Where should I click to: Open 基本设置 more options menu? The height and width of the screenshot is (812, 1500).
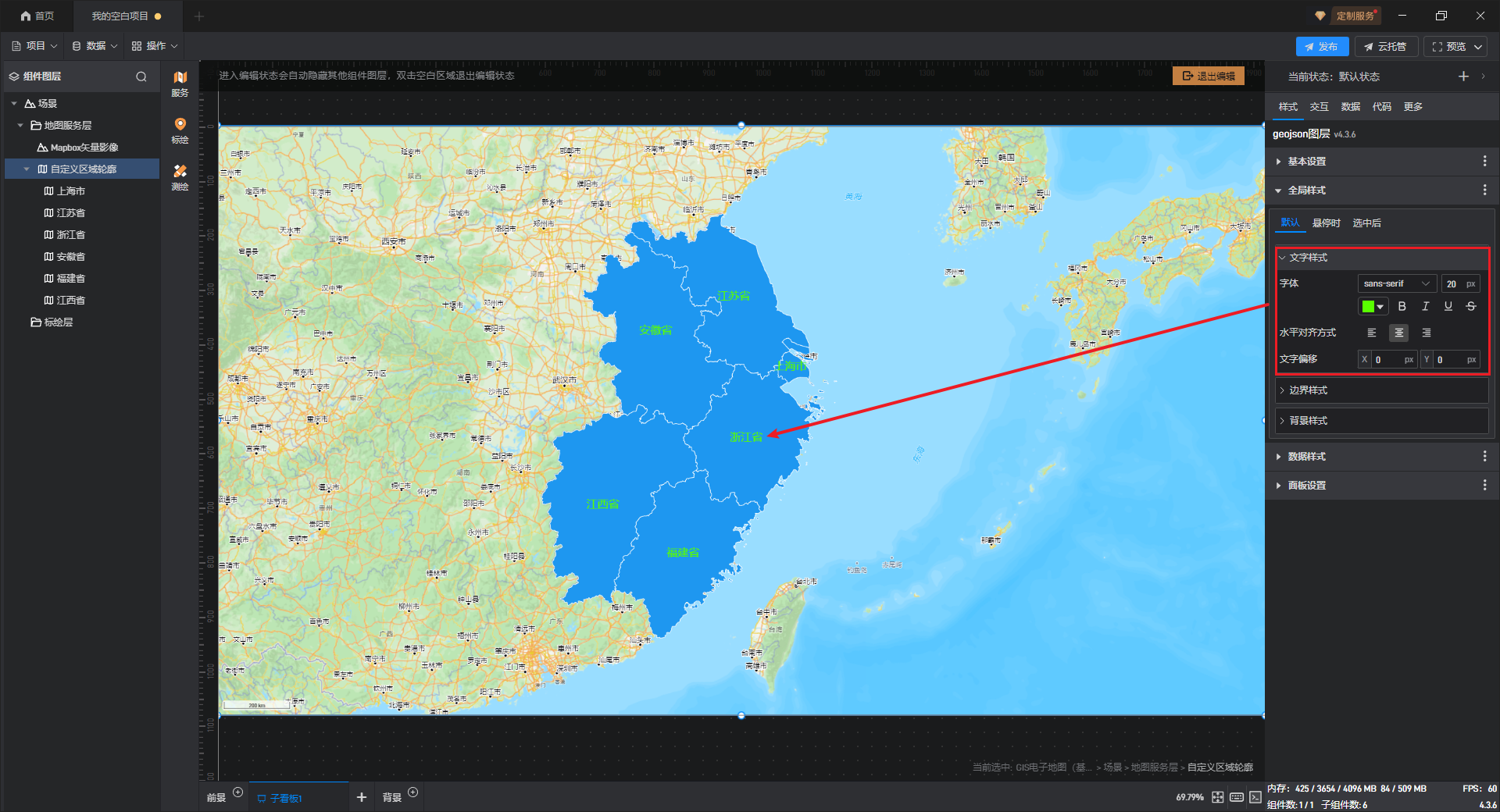(x=1484, y=161)
